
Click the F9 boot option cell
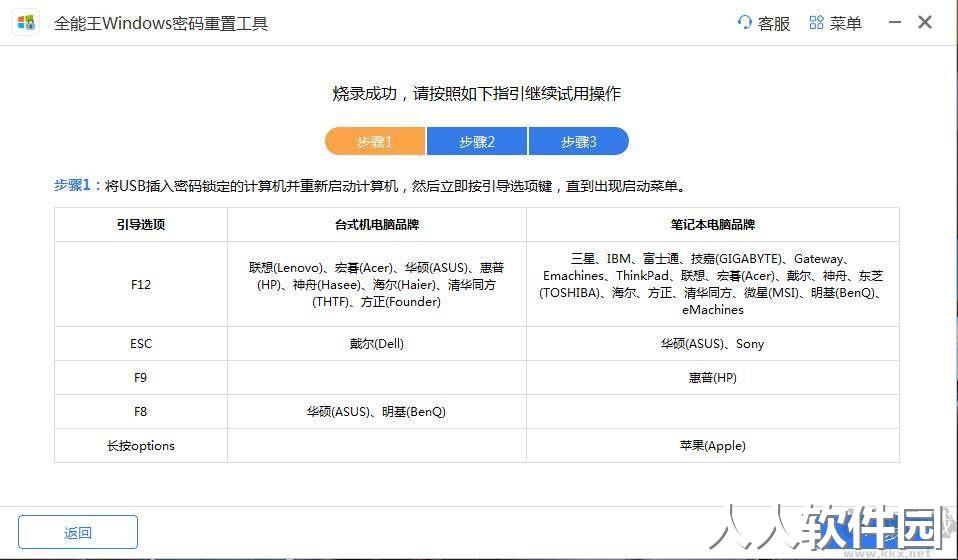click(141, 377)
